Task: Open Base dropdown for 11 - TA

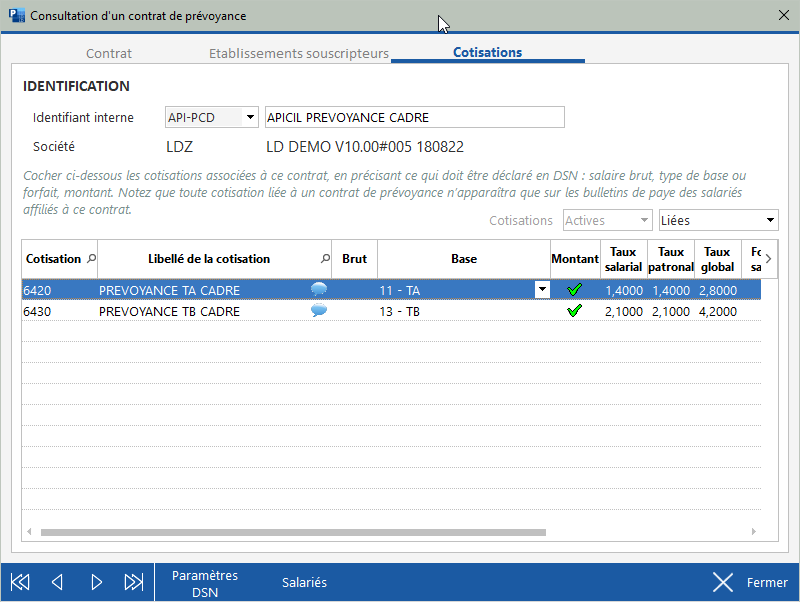Action: [x=542, y=290]
